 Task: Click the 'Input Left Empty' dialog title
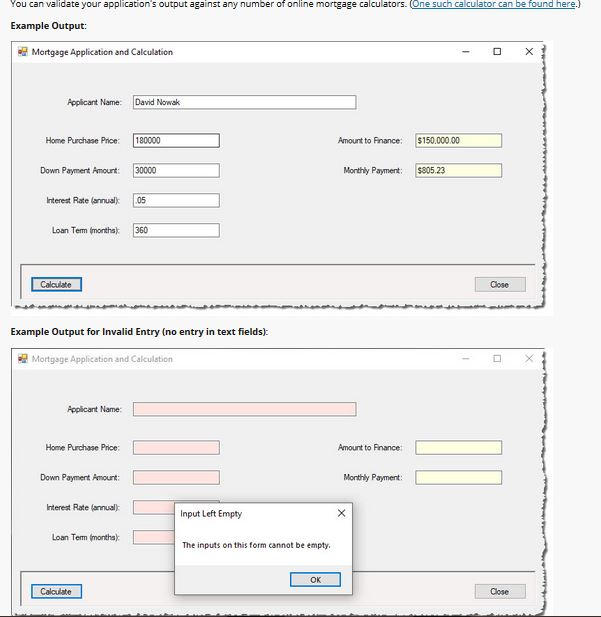click(x=211, y=514)
